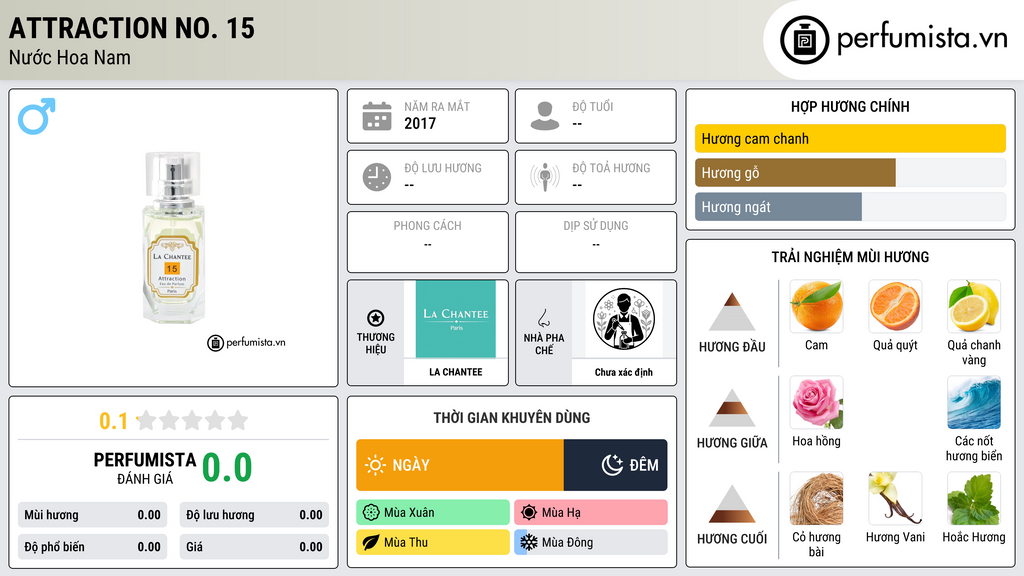Click the blue male gender symbol

[37, 116]
